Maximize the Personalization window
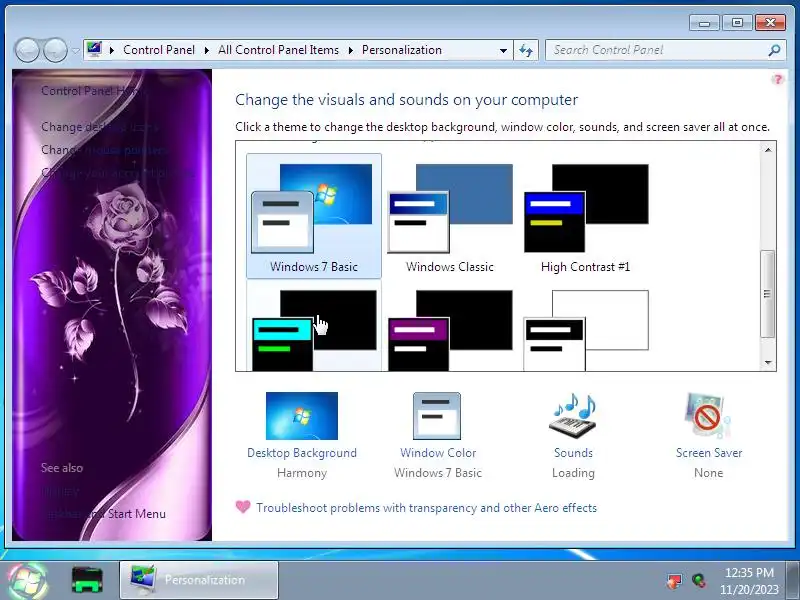The width and height of the screenshot is (800, 600). (737, 23)
